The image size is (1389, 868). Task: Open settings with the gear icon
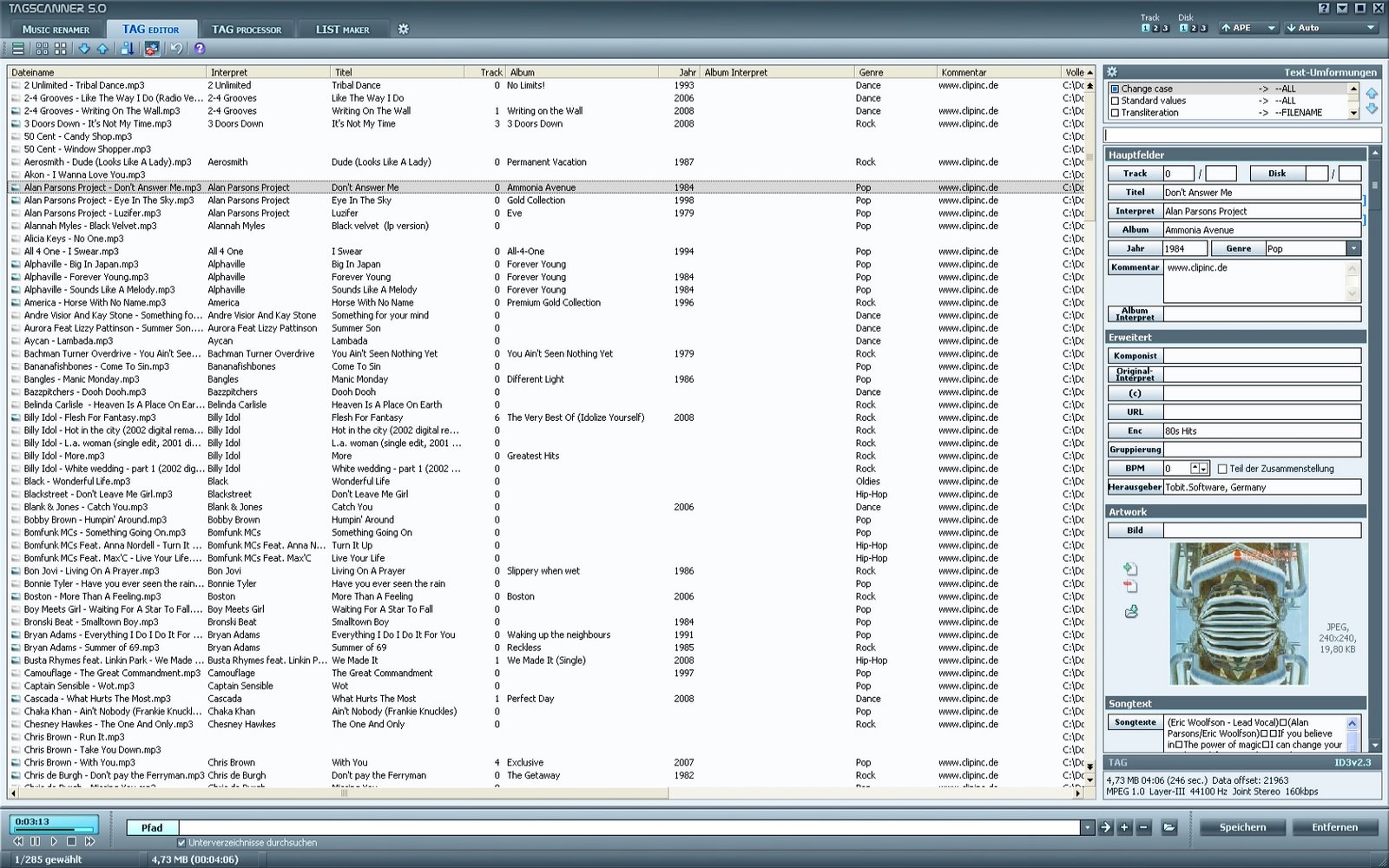click(401, 29)
